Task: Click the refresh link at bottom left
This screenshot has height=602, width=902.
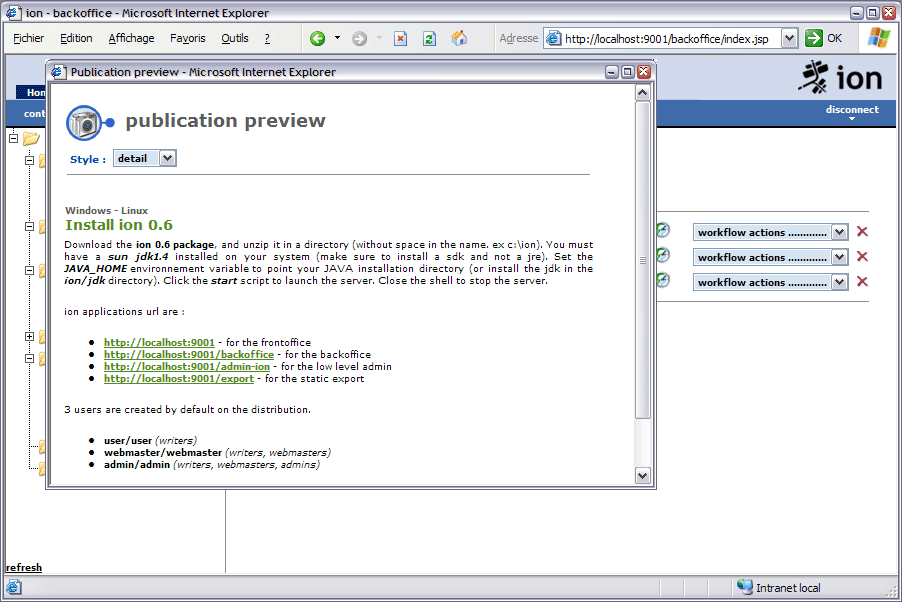Action: 24,567
